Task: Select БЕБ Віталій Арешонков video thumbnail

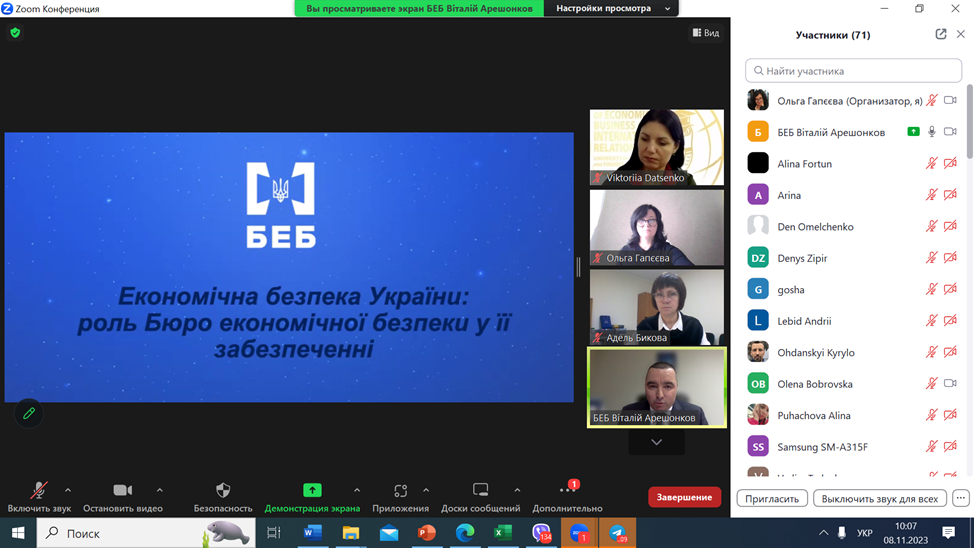Action: [657, 388]
